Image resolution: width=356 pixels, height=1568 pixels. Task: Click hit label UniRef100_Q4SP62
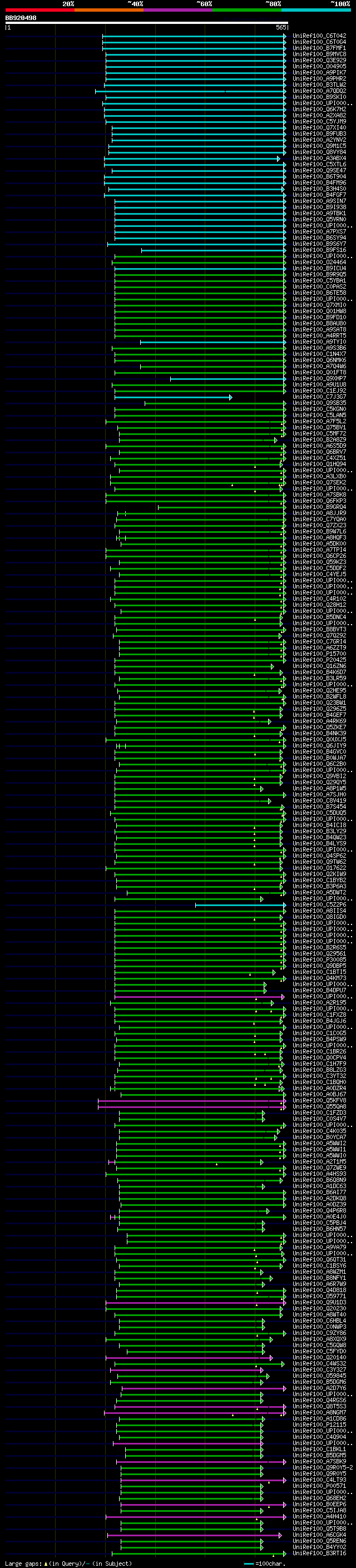(319, 856)
